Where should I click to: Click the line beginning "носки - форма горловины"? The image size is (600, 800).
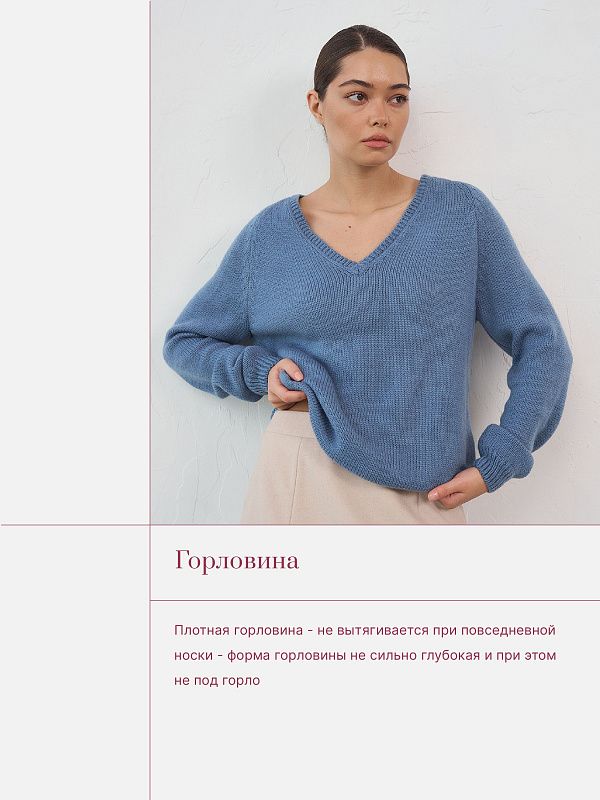tap(365, 655)
